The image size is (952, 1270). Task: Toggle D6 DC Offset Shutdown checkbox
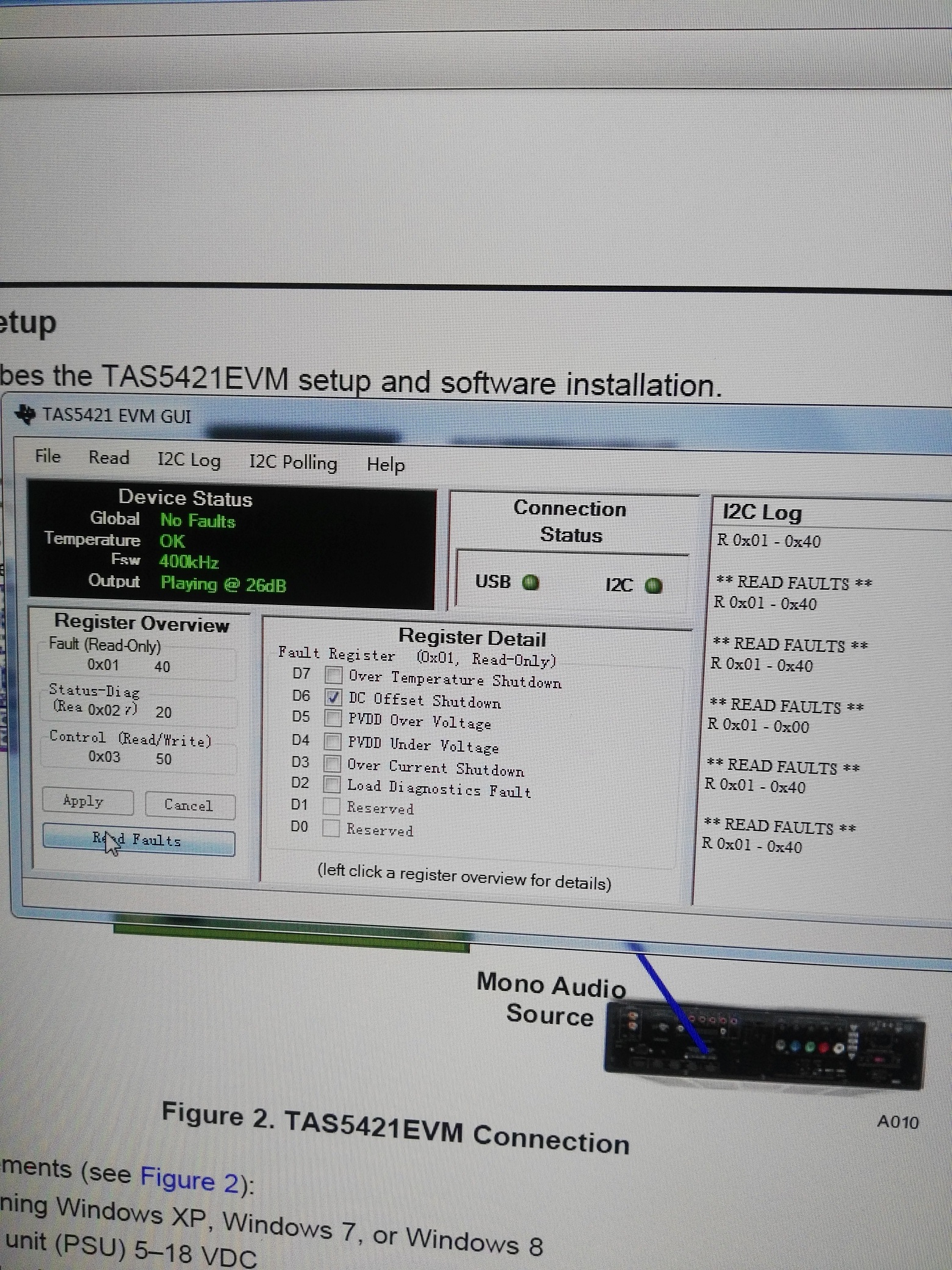tap(333, 697)
